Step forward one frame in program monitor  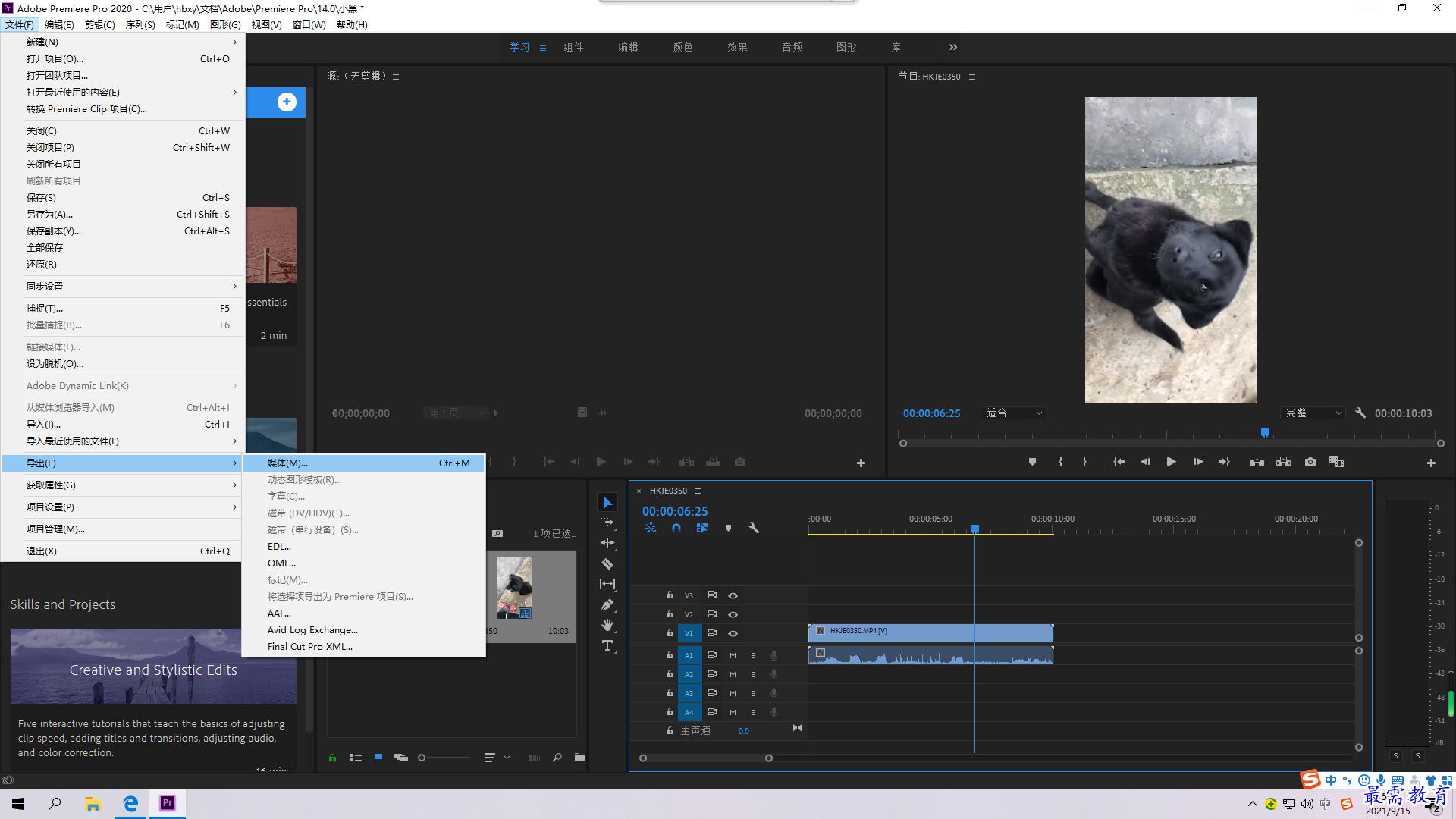click(1198, 462)
